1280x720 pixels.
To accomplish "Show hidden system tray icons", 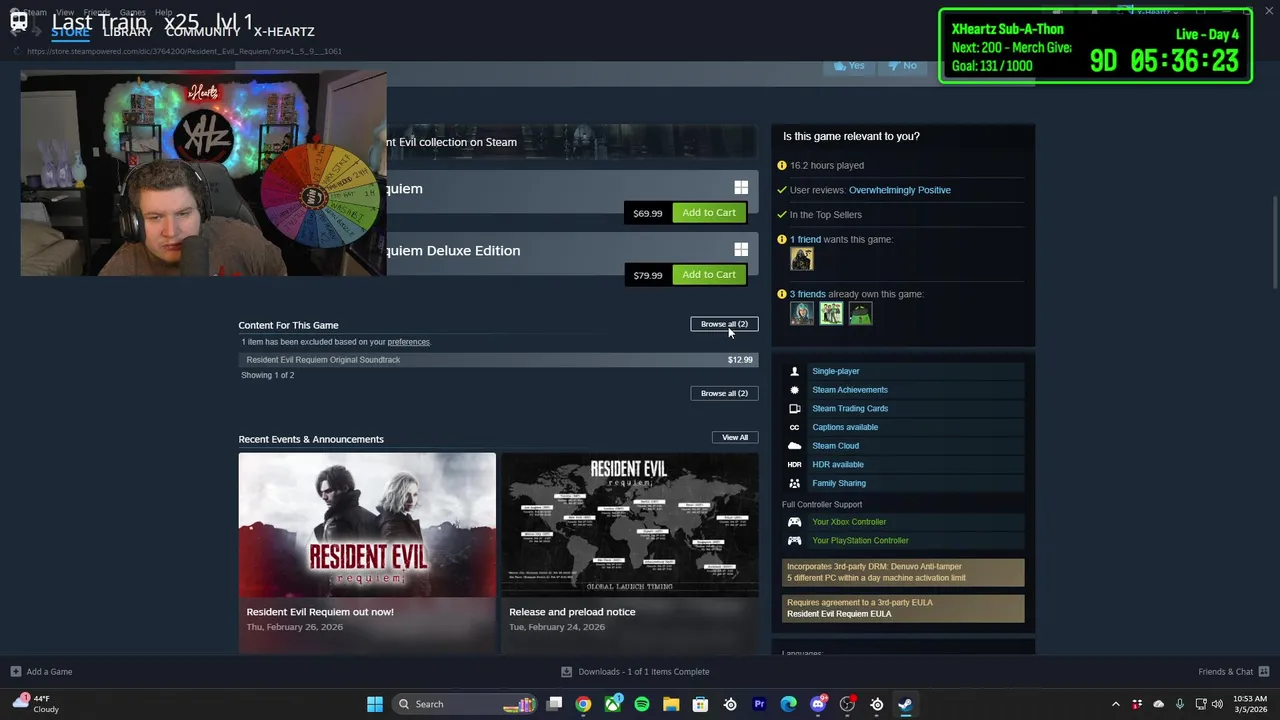I will [x=1116, y=704].
